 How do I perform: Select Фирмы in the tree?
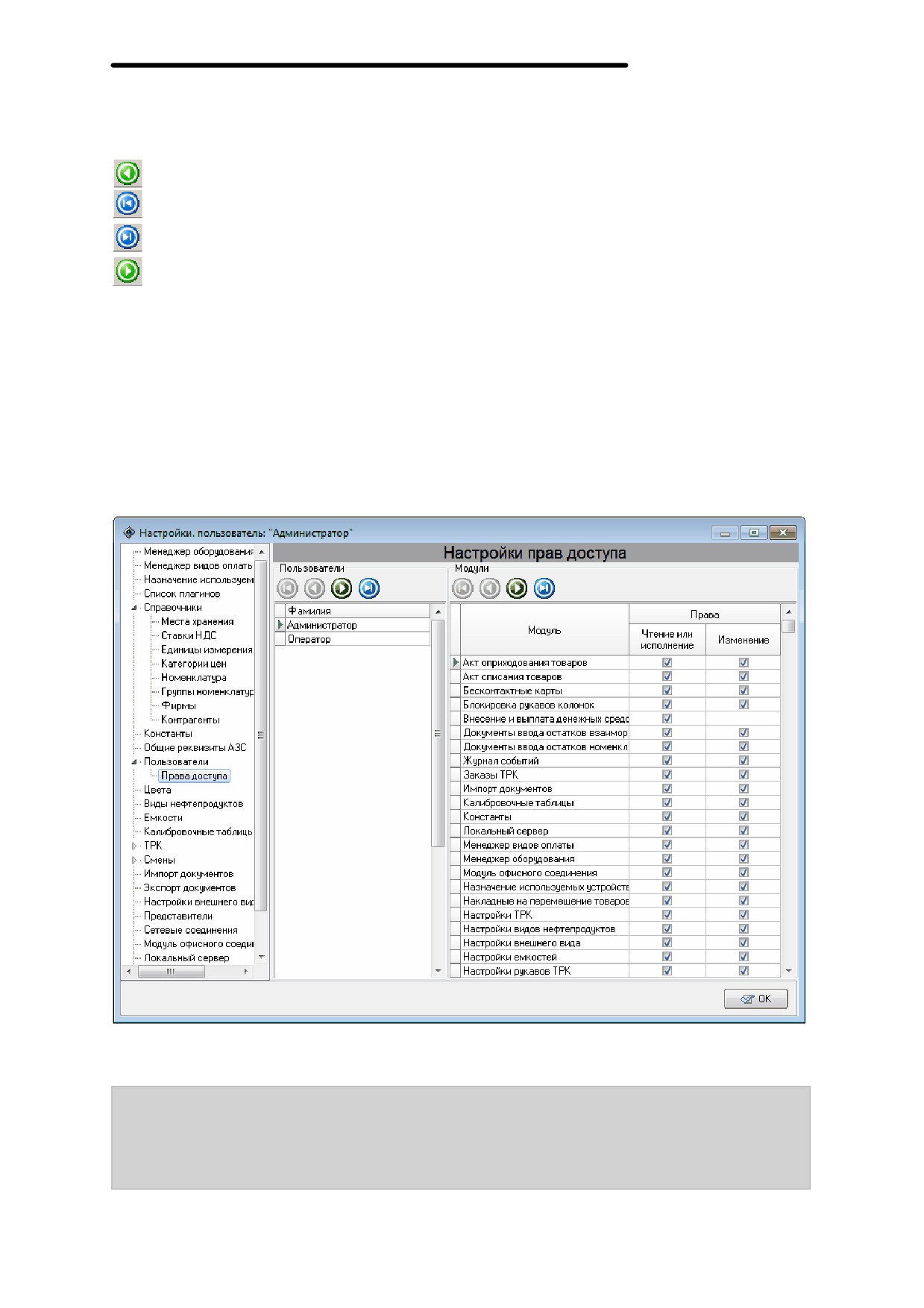(x=178, y=705)
